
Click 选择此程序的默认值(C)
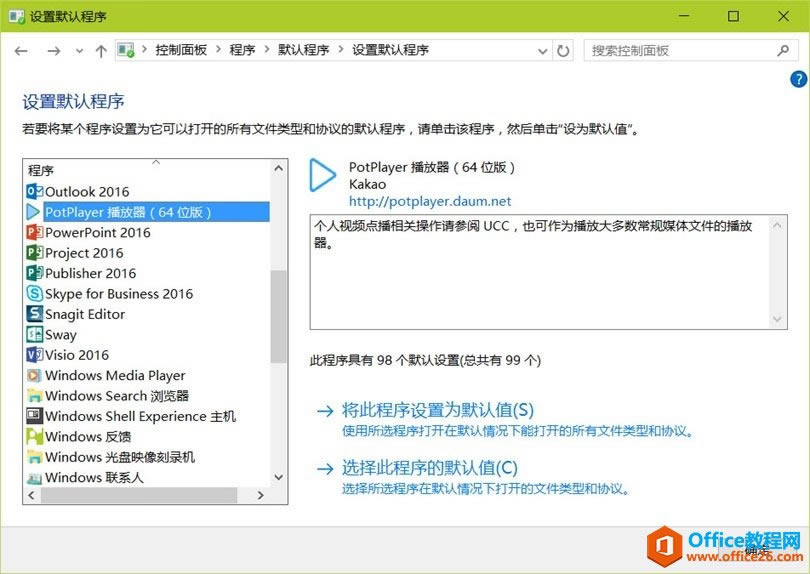tap(429, 468)
